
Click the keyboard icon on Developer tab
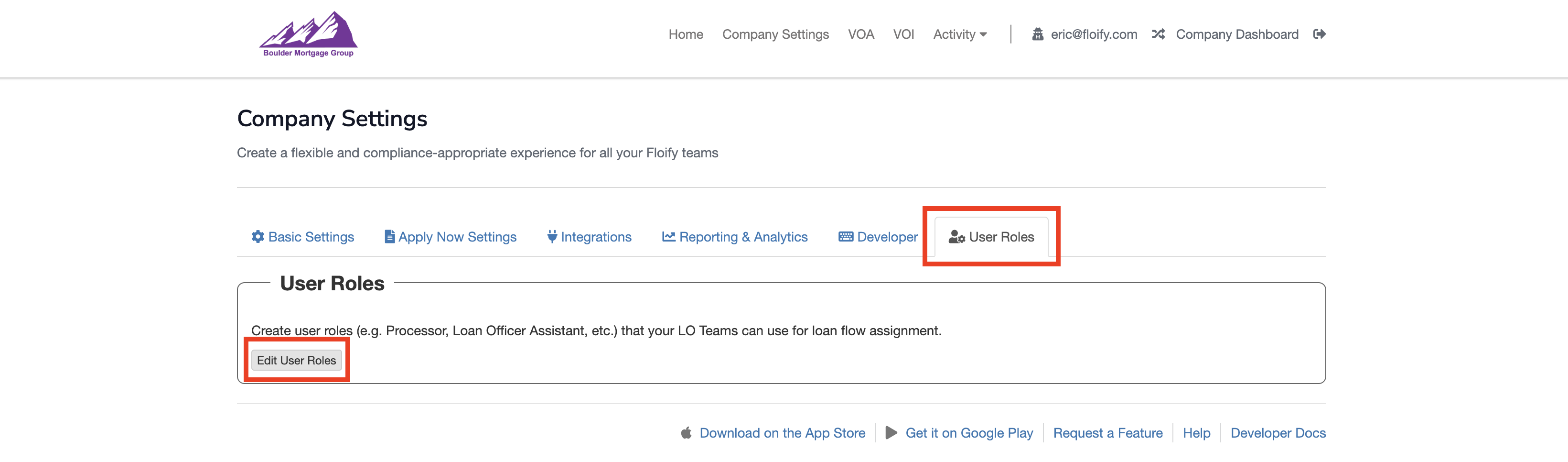click(846, 236)
